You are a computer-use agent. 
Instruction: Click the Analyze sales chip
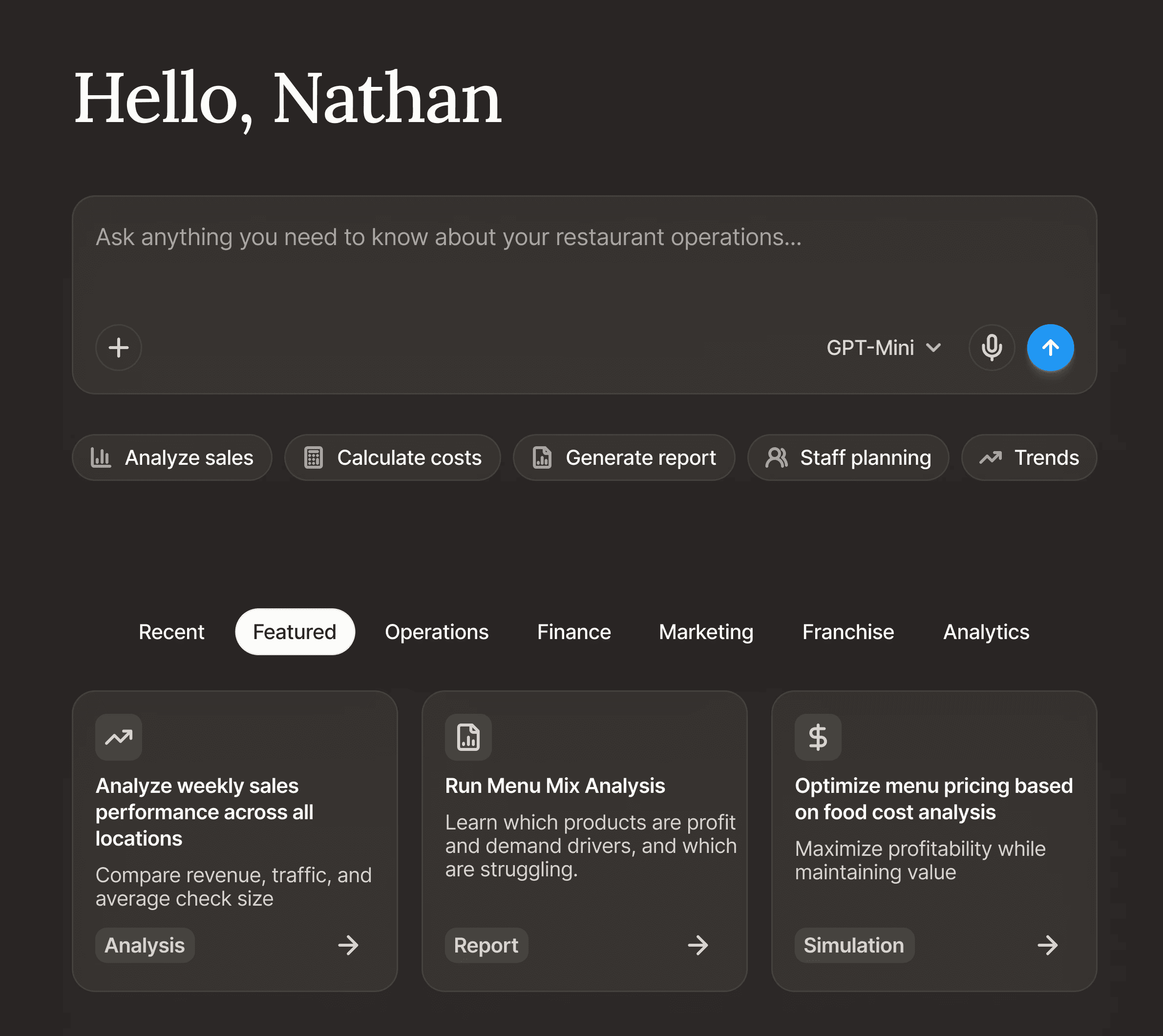[172, 457]
